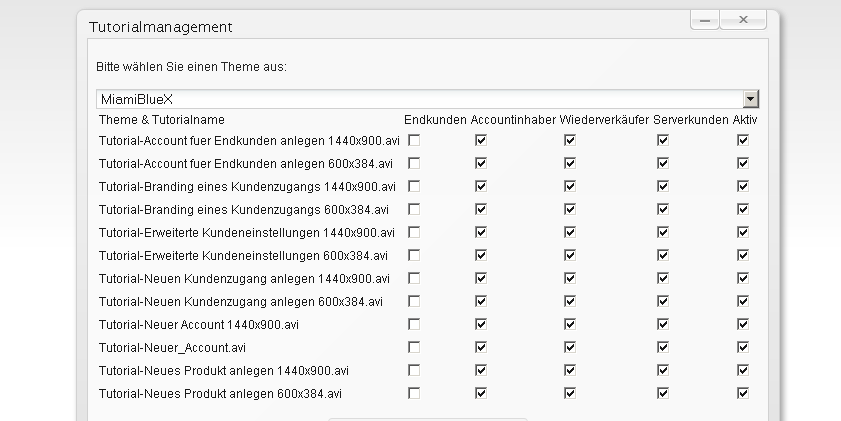Image resolution: width=841 pixels, height=421 pixels.
Task: Open the MiamiBlueX theme dropdown
Action: [x=750, y=99]
